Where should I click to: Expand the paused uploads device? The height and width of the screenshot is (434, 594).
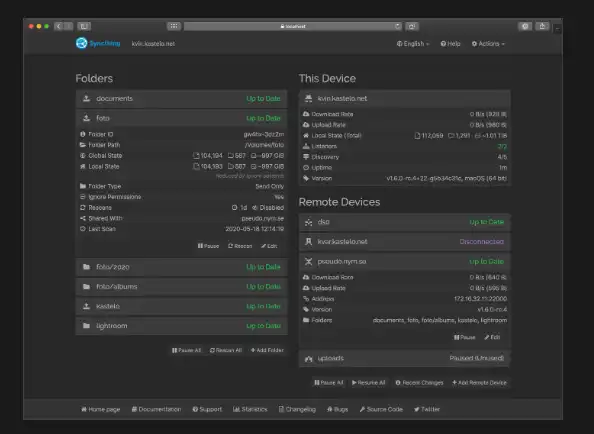pos(405,358)
